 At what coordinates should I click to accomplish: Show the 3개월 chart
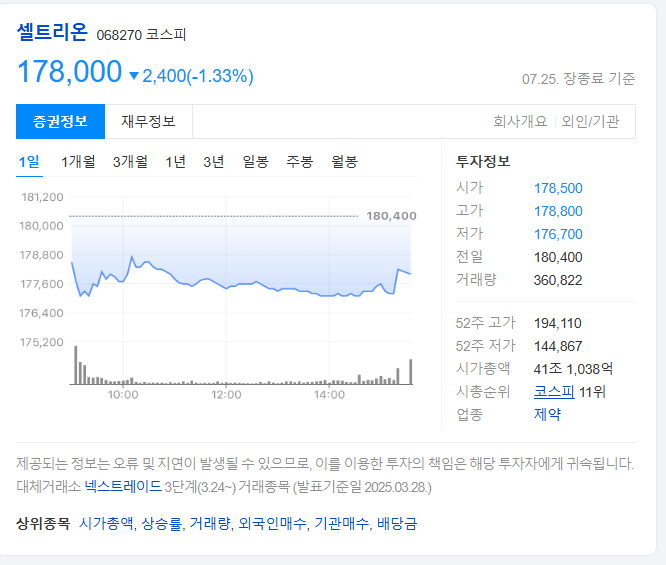pyautogui.click(x=130, y=162)
